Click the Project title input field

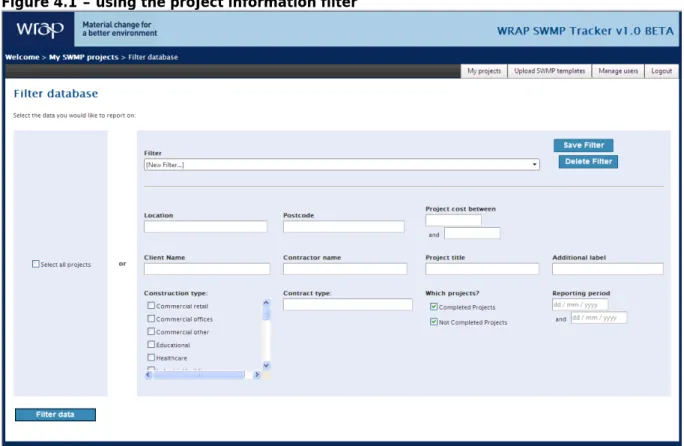click(x=482, y=269)
